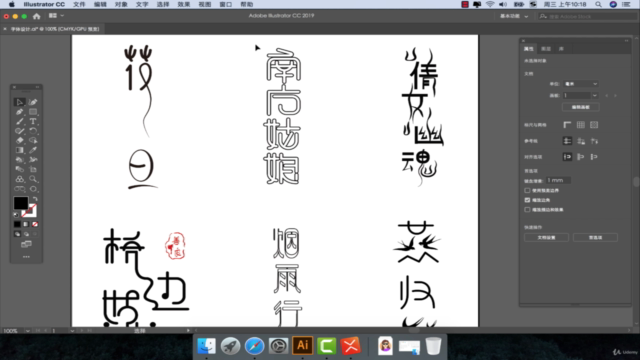Open System Preferences in the Dock
The height and width of the screenshot is (360, 640).
click(278, 346)
